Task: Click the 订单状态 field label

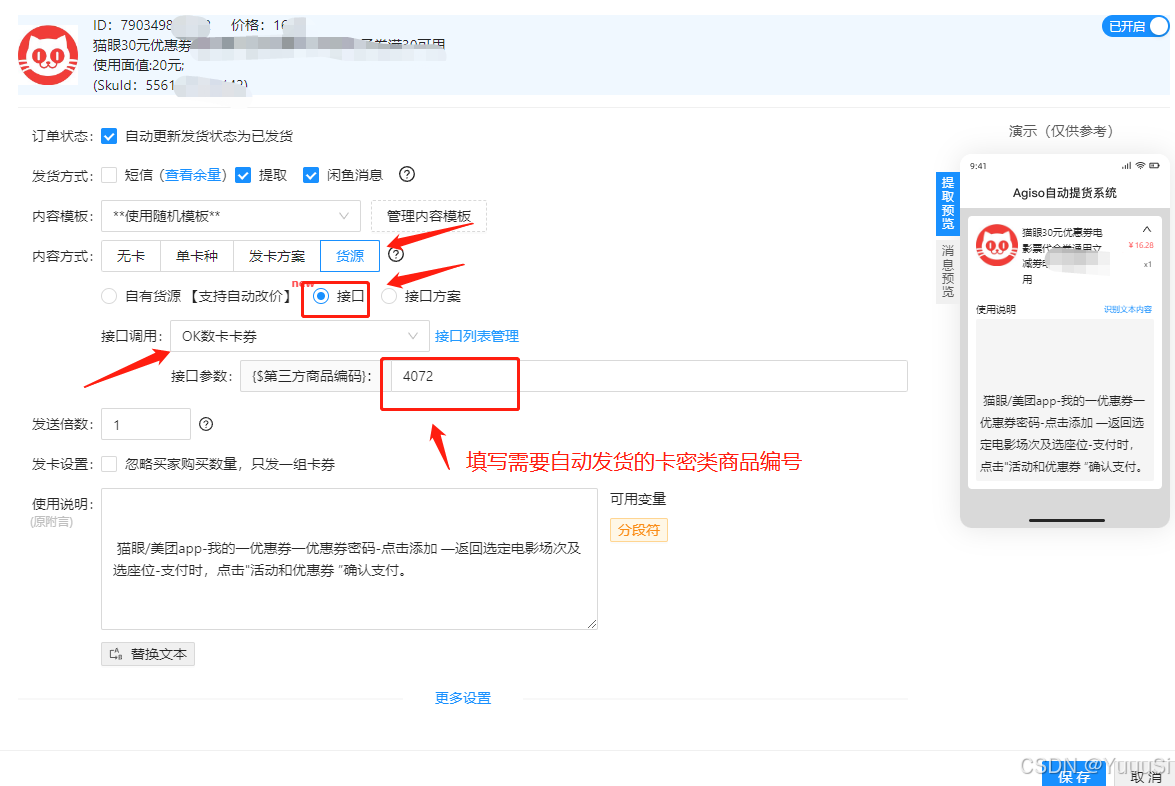Action: (x=62, y=136)
